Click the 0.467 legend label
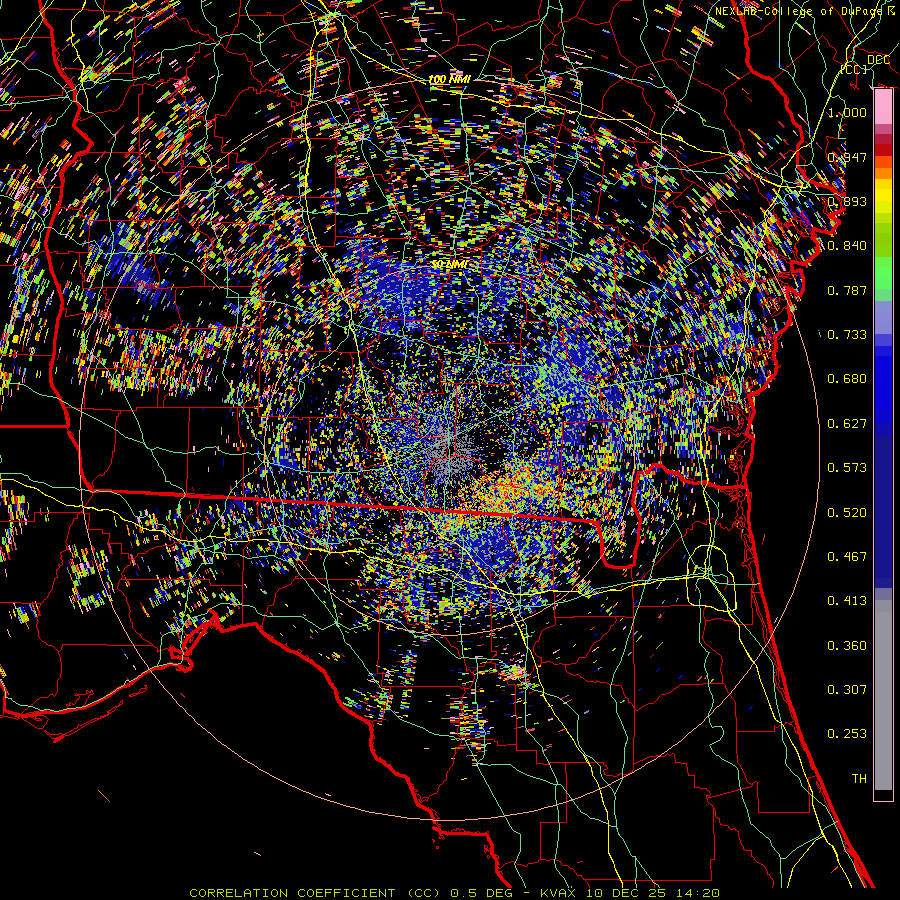 pos(847,556)
